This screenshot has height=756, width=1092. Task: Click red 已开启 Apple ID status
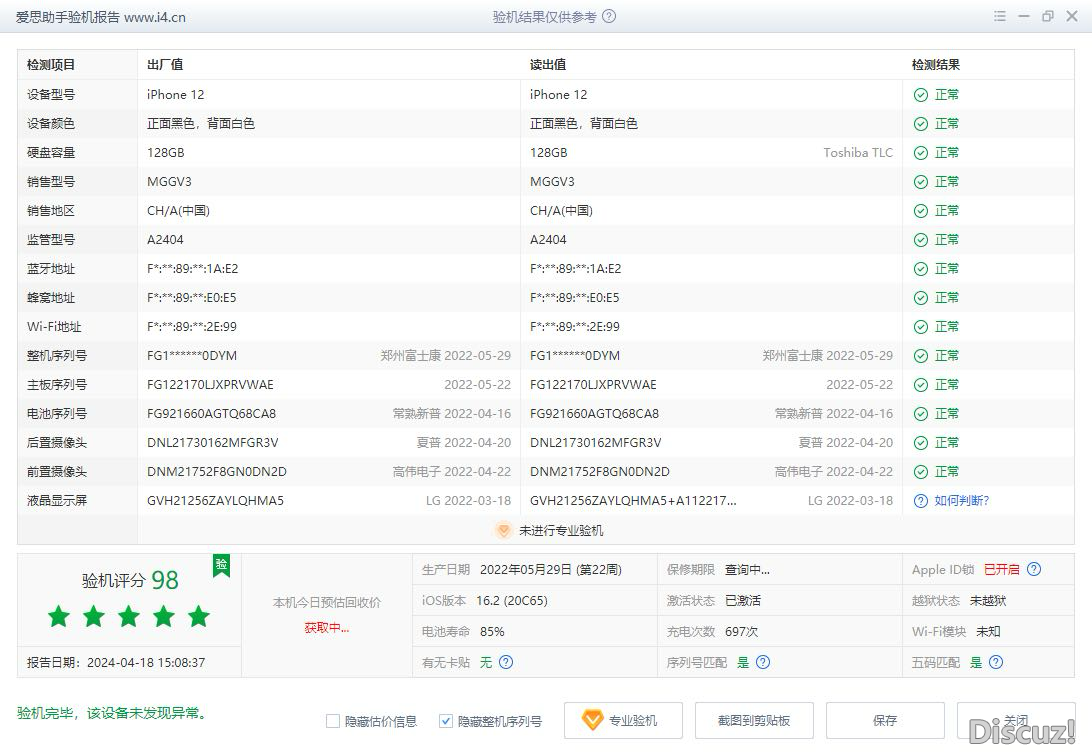[x=1001, y=569]
